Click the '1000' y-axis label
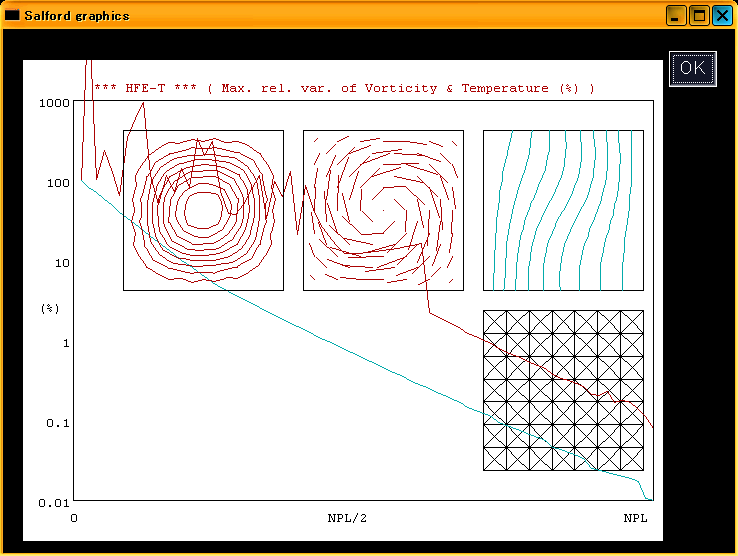The height and width of the screenshot is (556, 738). (54, 103)
